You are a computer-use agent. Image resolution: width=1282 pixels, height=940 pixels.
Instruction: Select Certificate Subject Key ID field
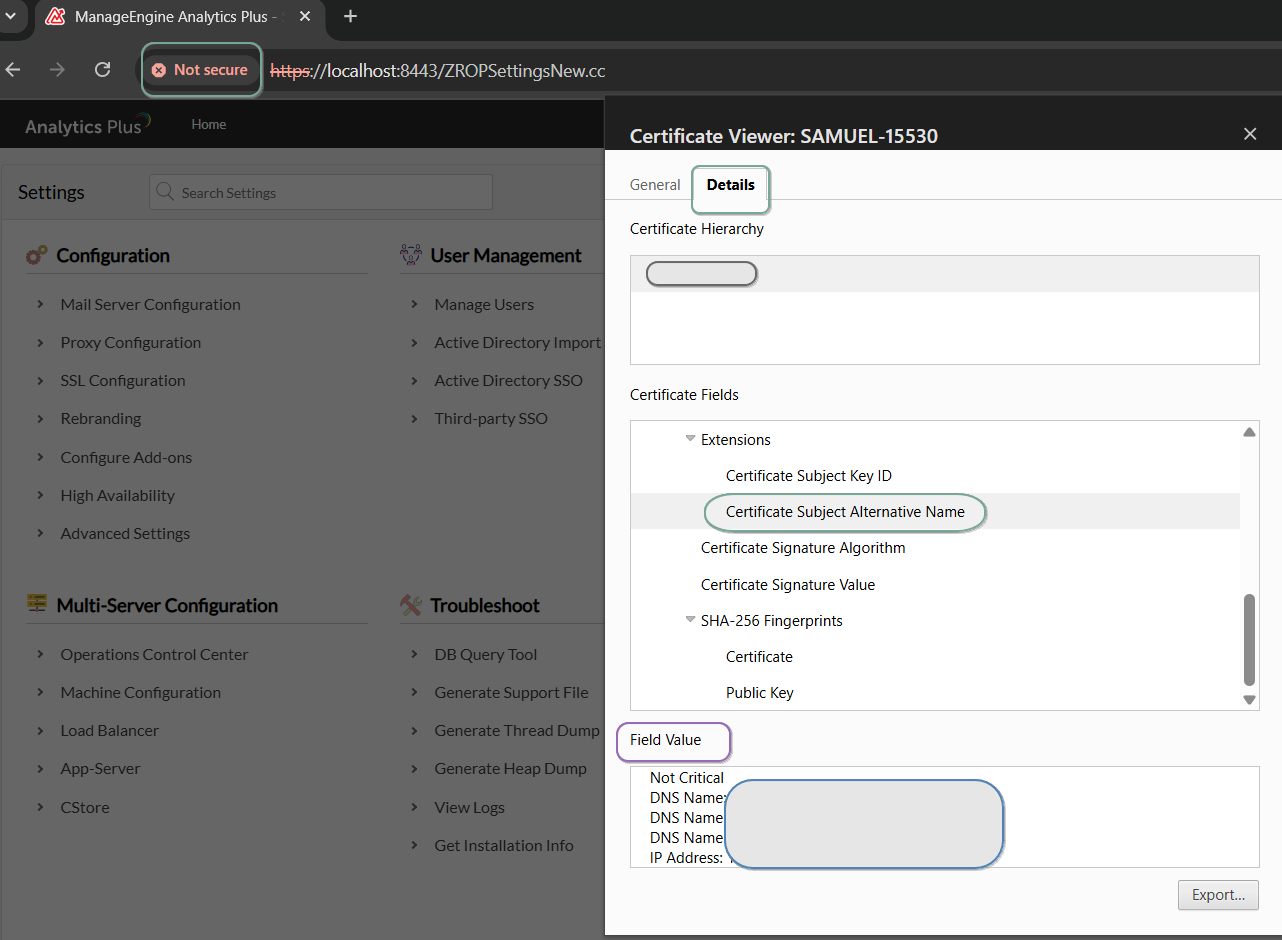click(809, 476)
